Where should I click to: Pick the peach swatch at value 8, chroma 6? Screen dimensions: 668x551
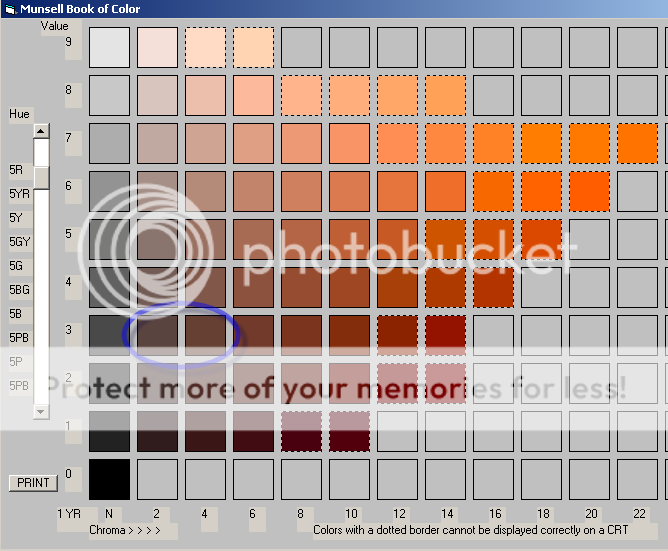[253, 94]
